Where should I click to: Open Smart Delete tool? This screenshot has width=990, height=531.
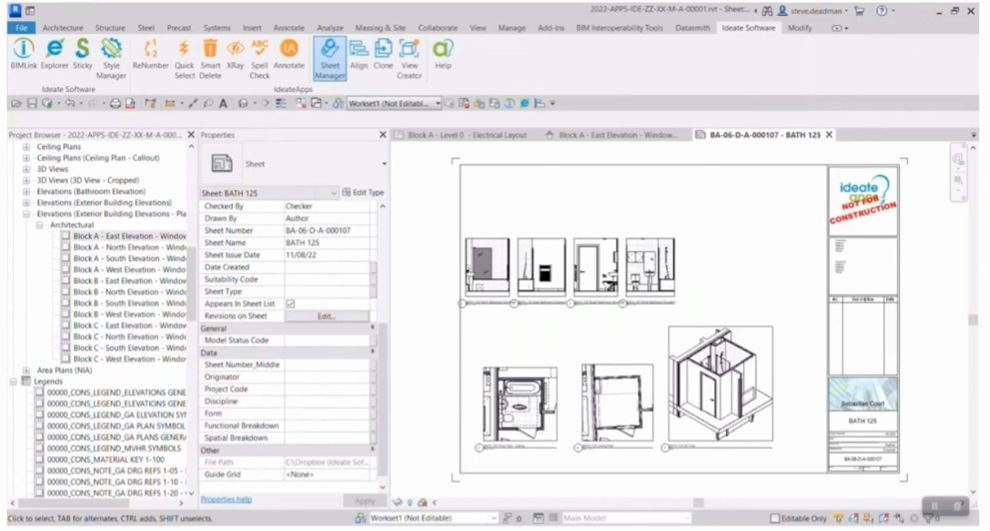pyautogui.click(x=210, y=58)
